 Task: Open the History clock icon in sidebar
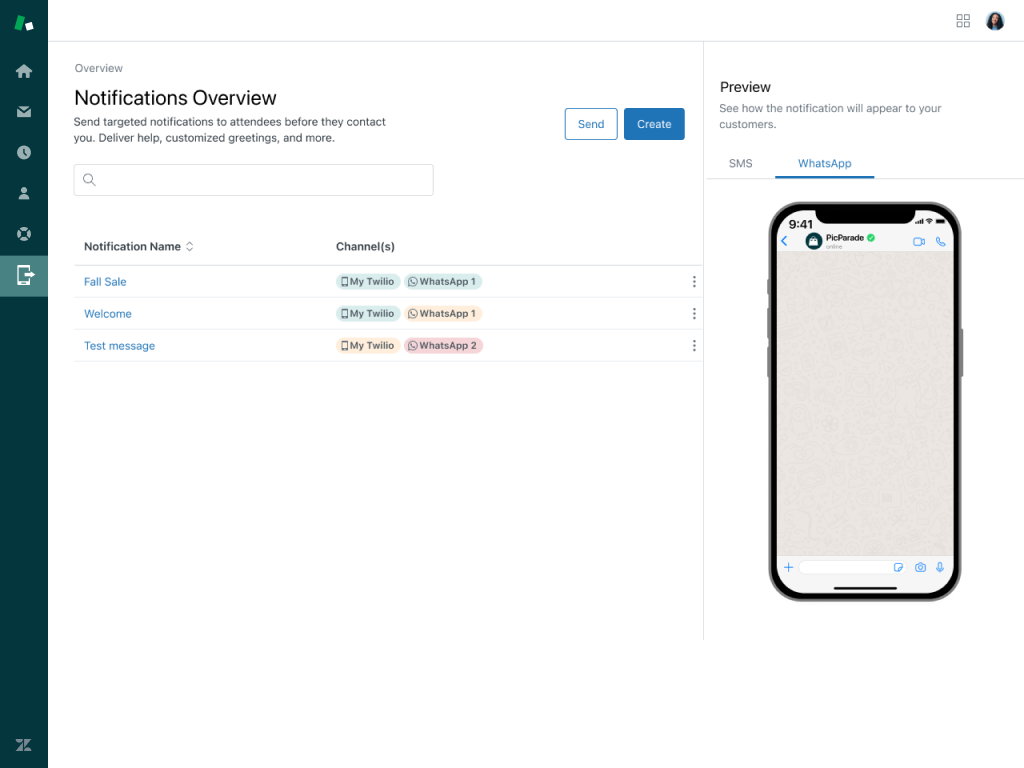tap(24, 152)
